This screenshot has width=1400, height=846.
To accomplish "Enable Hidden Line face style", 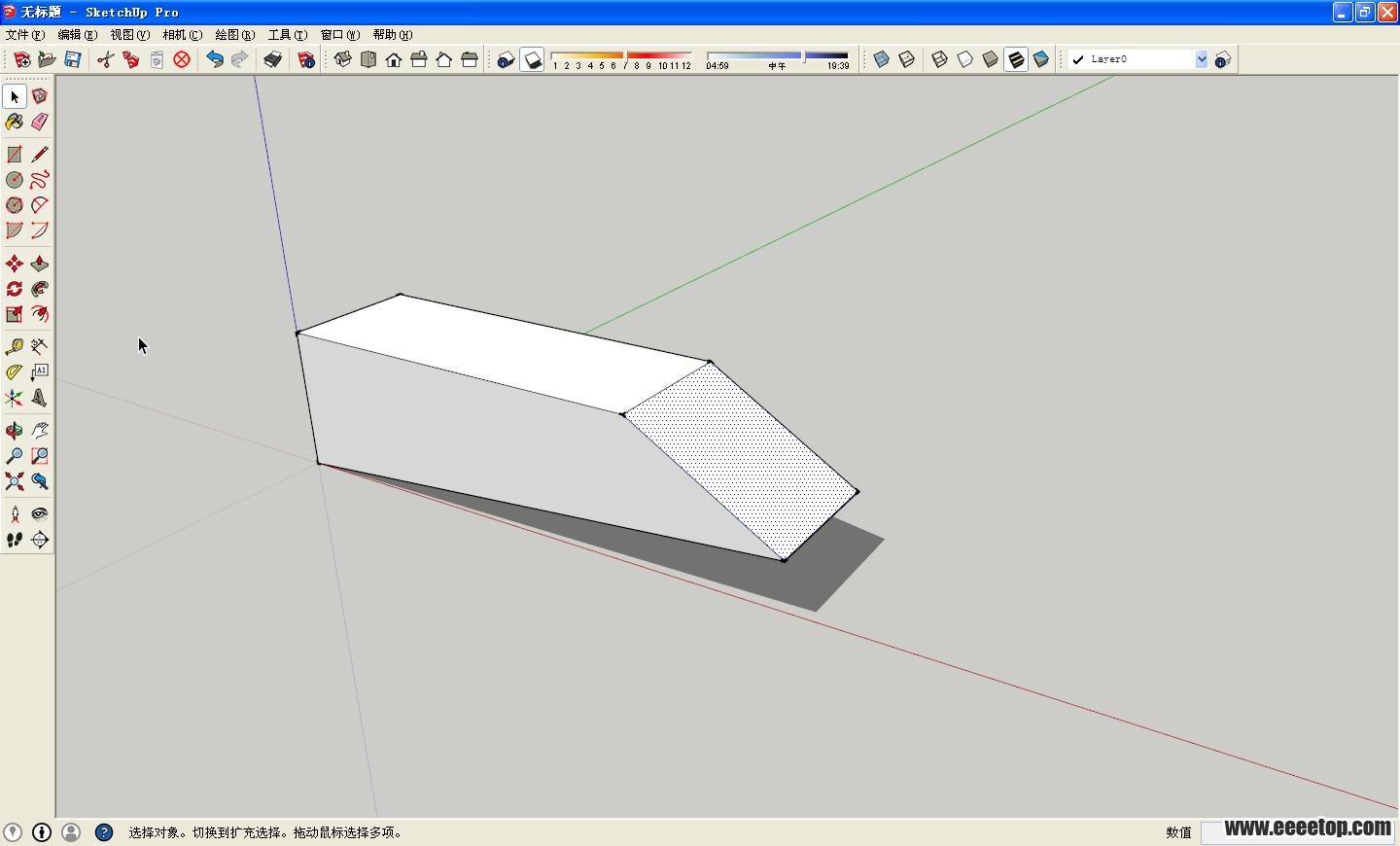I will tap(965, 59).
